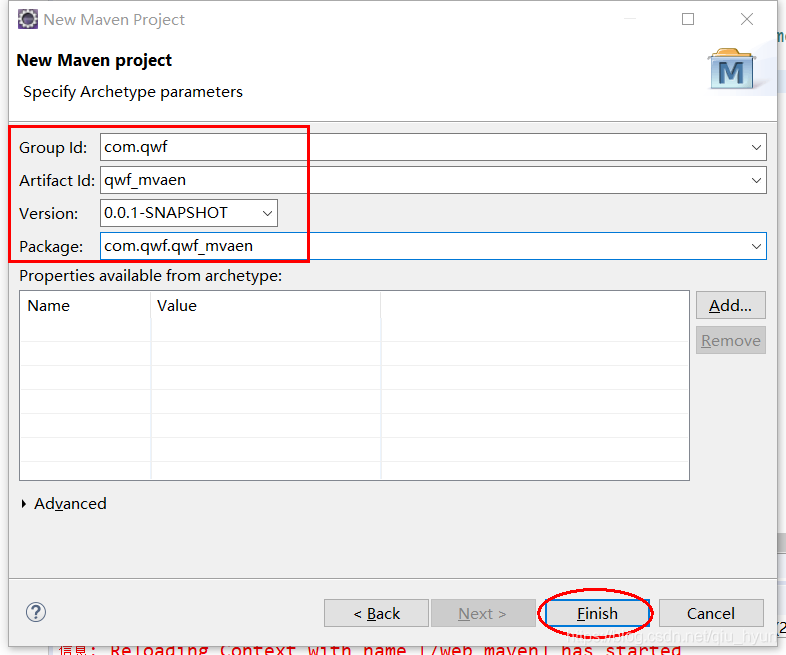Expand the Advanced section

point(63,504)
